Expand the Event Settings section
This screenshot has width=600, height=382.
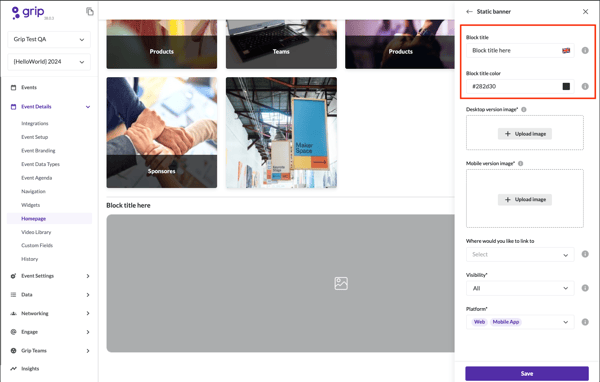tap(88, 276)
